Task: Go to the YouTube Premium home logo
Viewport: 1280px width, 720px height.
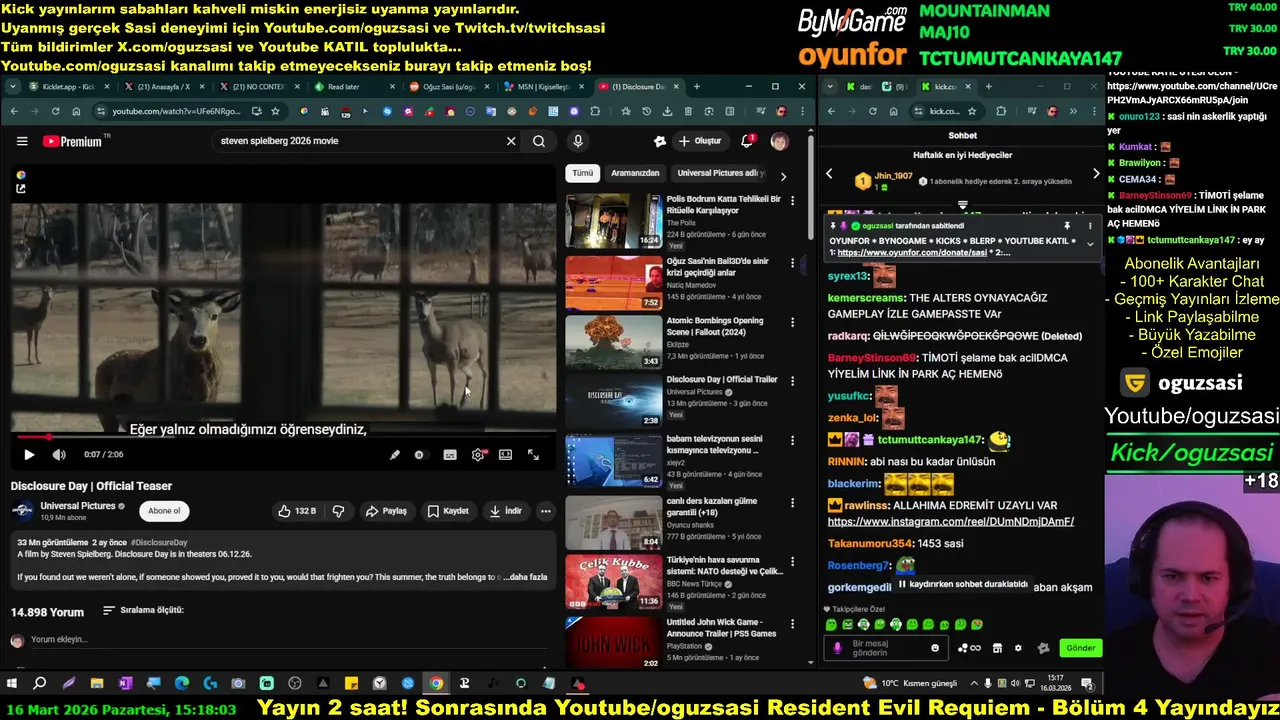Action: [x=72, y=141]
